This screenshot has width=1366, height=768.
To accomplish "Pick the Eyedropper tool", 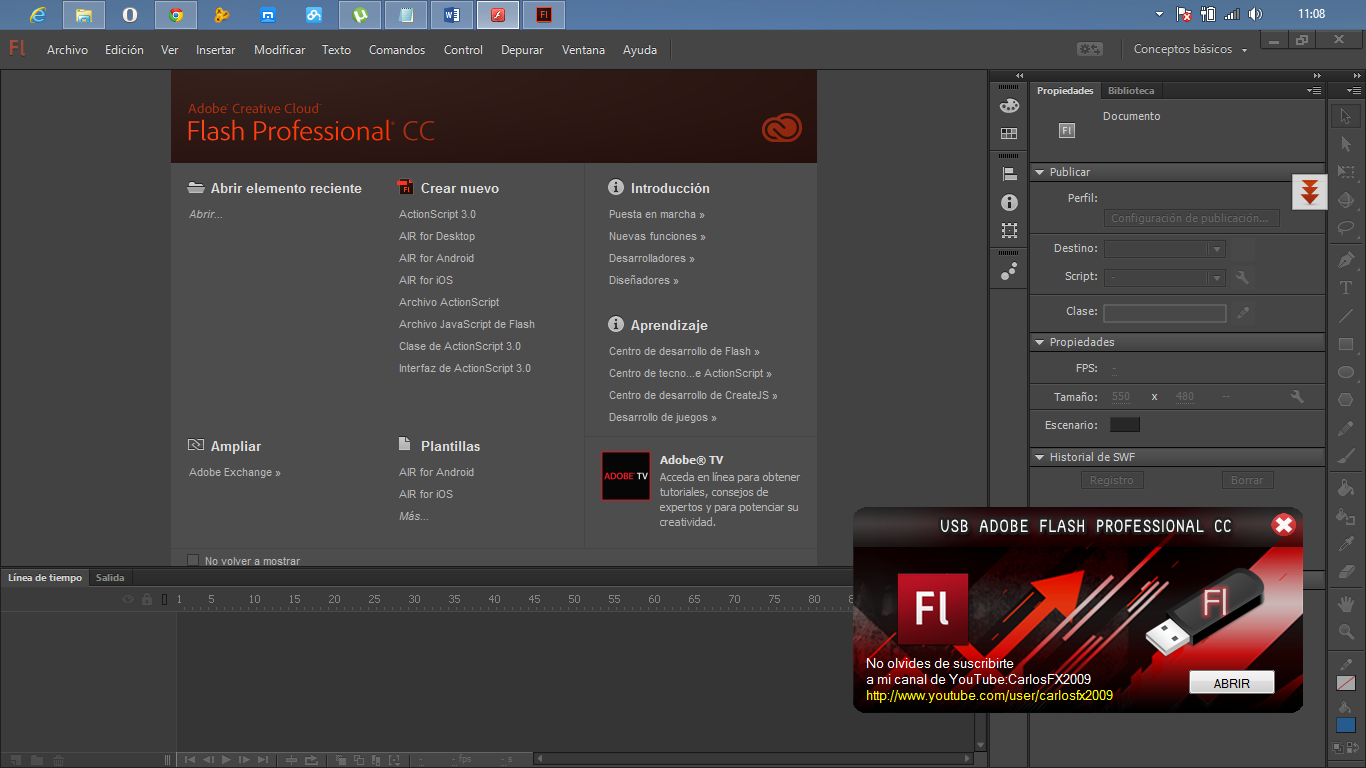I will 1346,544.
